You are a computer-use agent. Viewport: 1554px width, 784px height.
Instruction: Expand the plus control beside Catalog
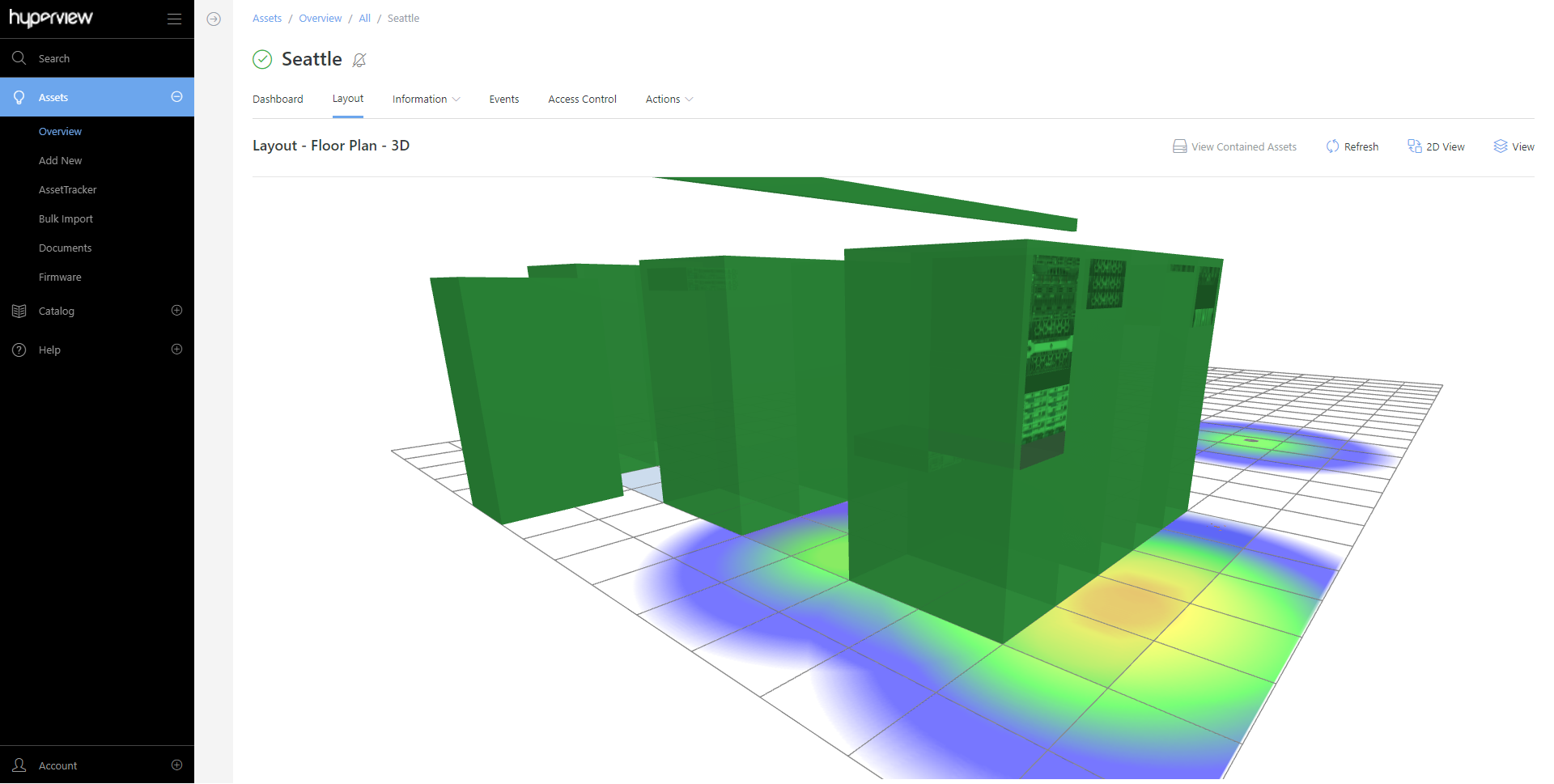[176, 311]
